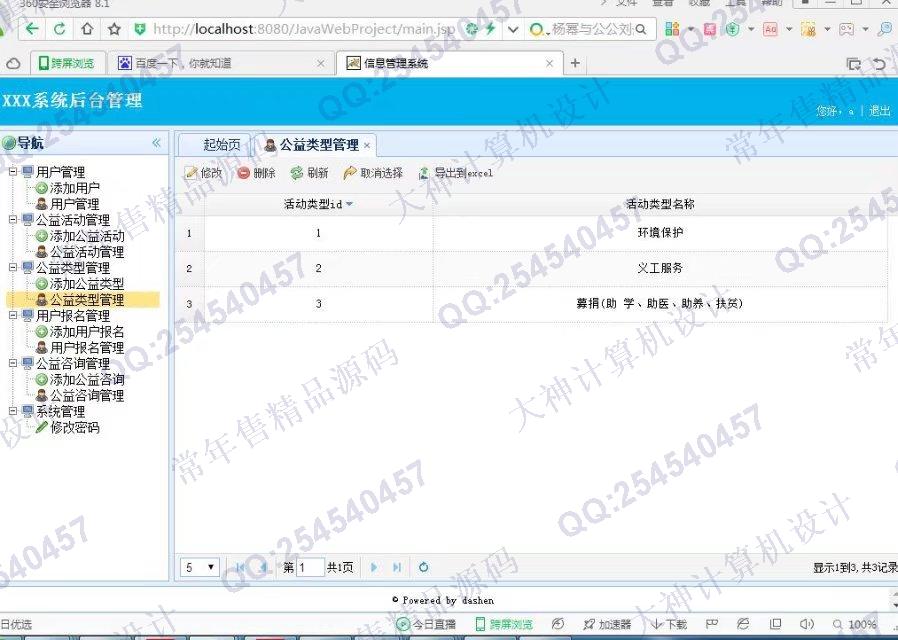Screen dimensions: 898x640
Task: Collapse the 导航 panel with double chevron
Action: pos(156,143)
